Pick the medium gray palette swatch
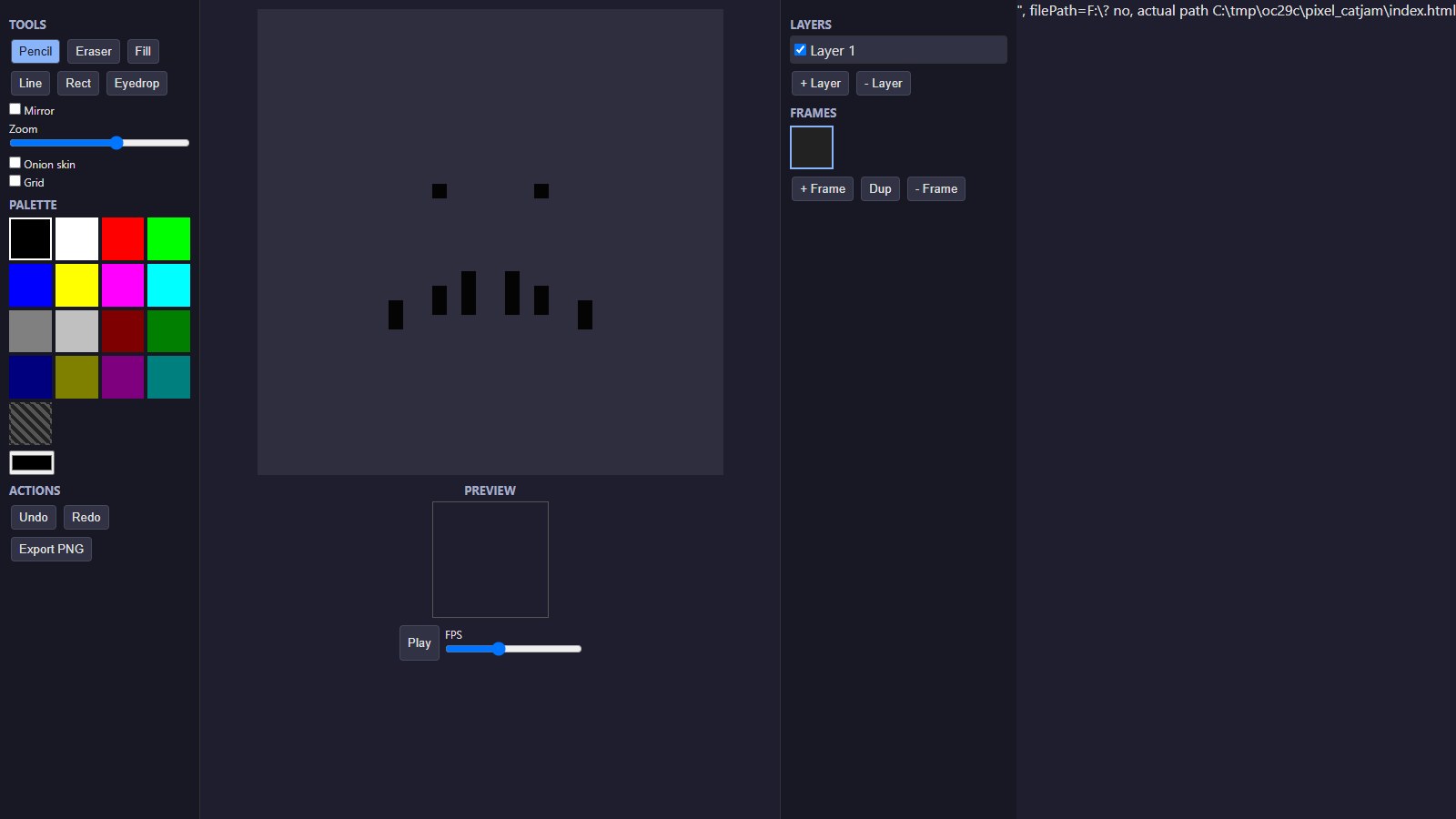 tap(31, 331)
